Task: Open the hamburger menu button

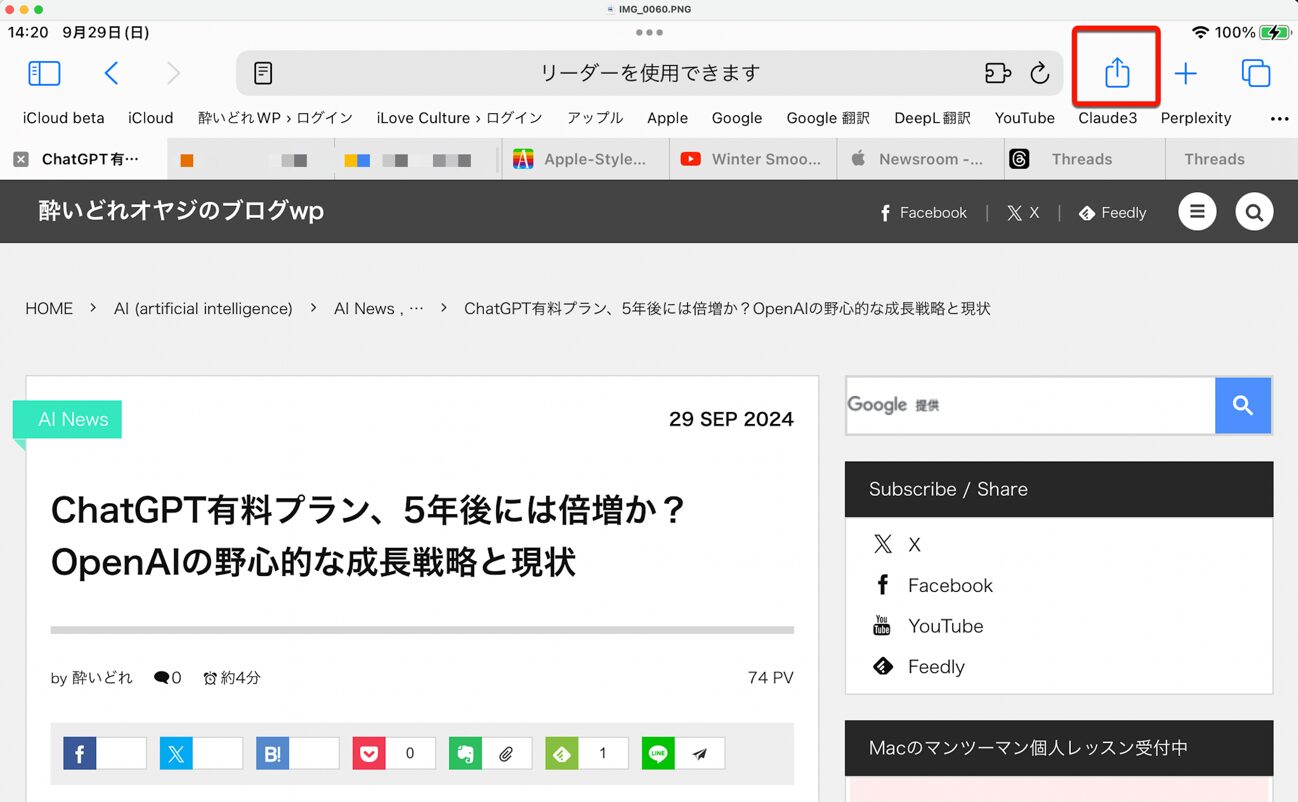Action: [1197, 212]
